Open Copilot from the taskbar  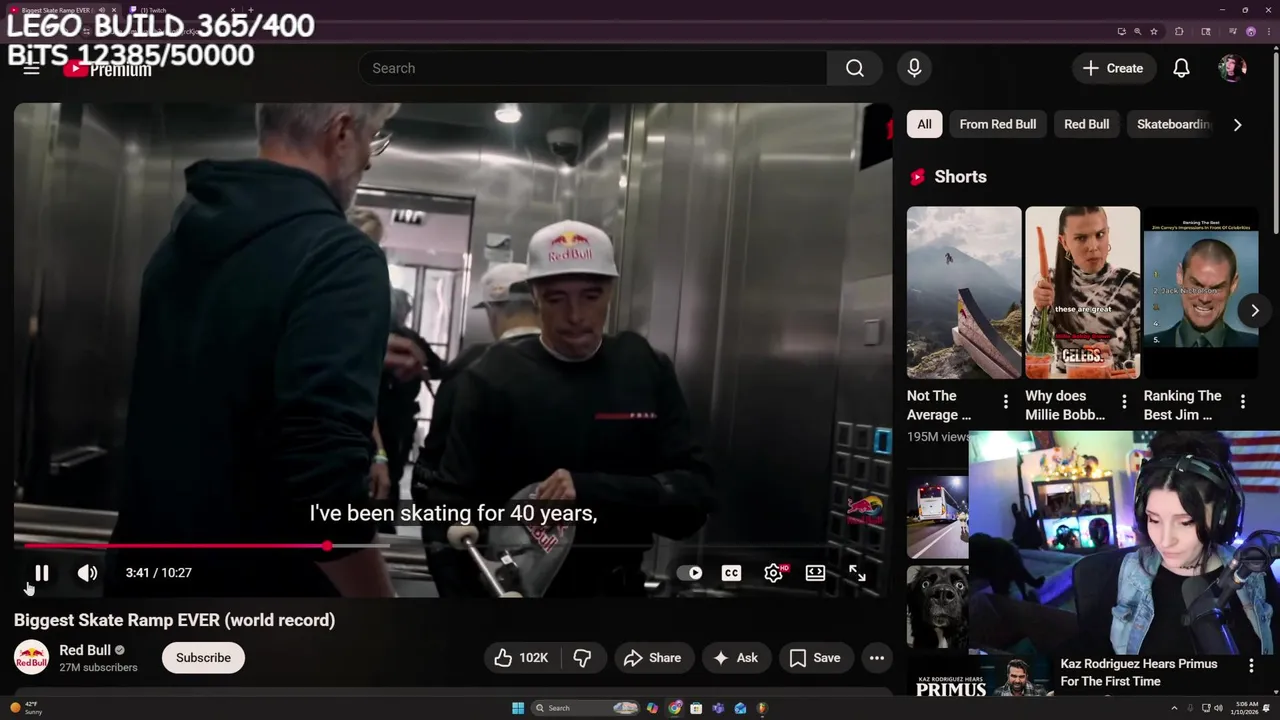click(x=652, y=708)
